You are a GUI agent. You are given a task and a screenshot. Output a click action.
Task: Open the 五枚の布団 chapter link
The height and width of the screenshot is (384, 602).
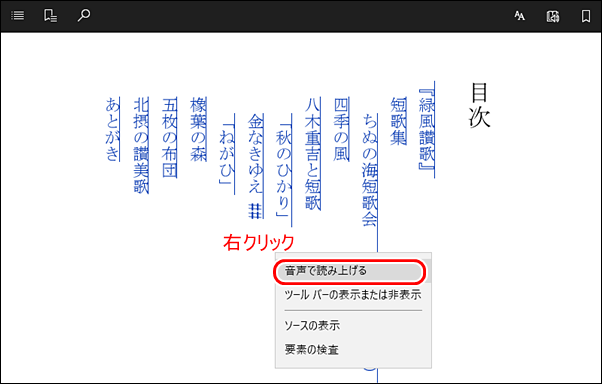point(170,137)
